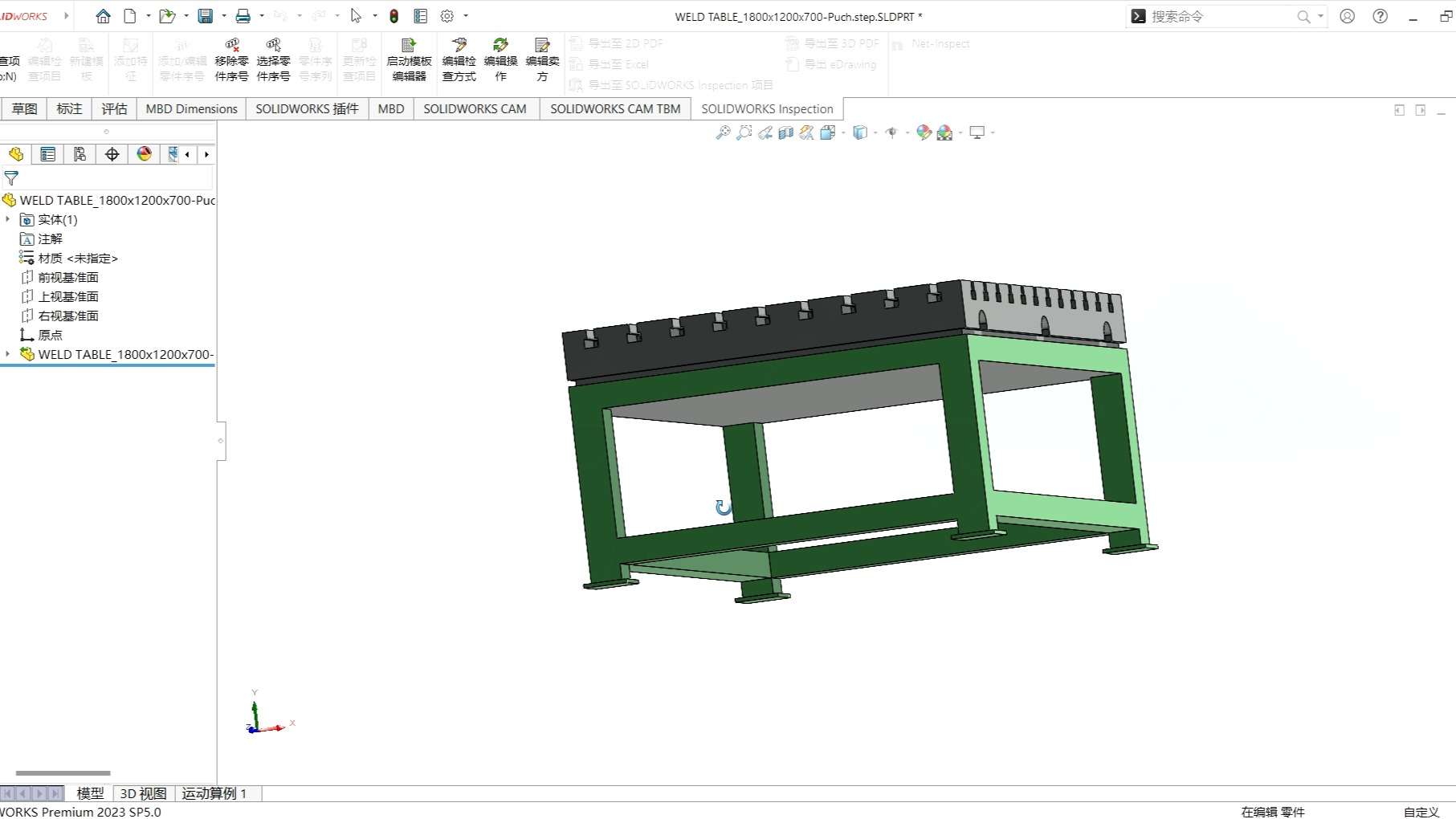Save the current part
This screenshot has width=1456, height=819.
206,16
